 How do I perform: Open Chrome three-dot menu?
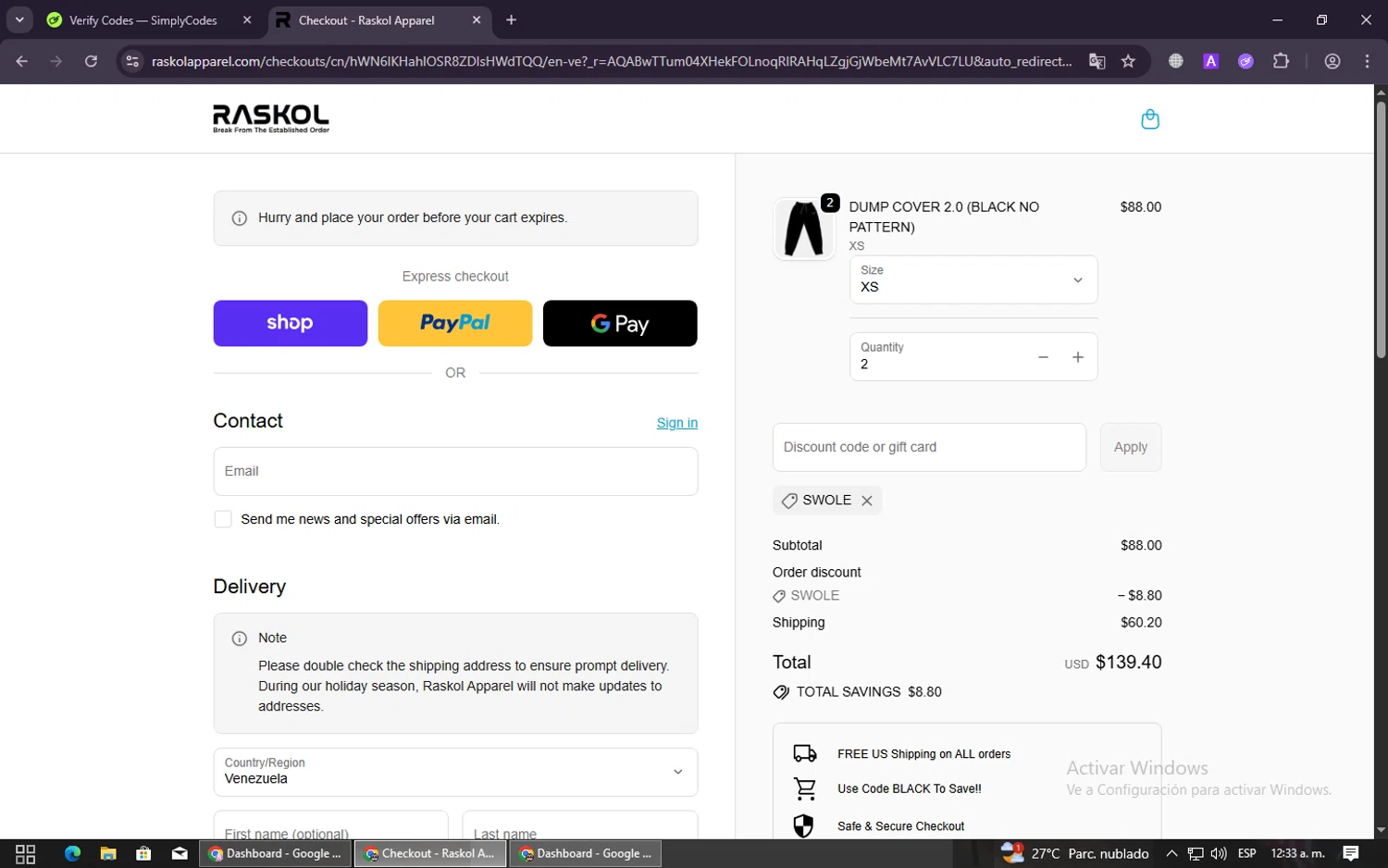point(1368,61)
